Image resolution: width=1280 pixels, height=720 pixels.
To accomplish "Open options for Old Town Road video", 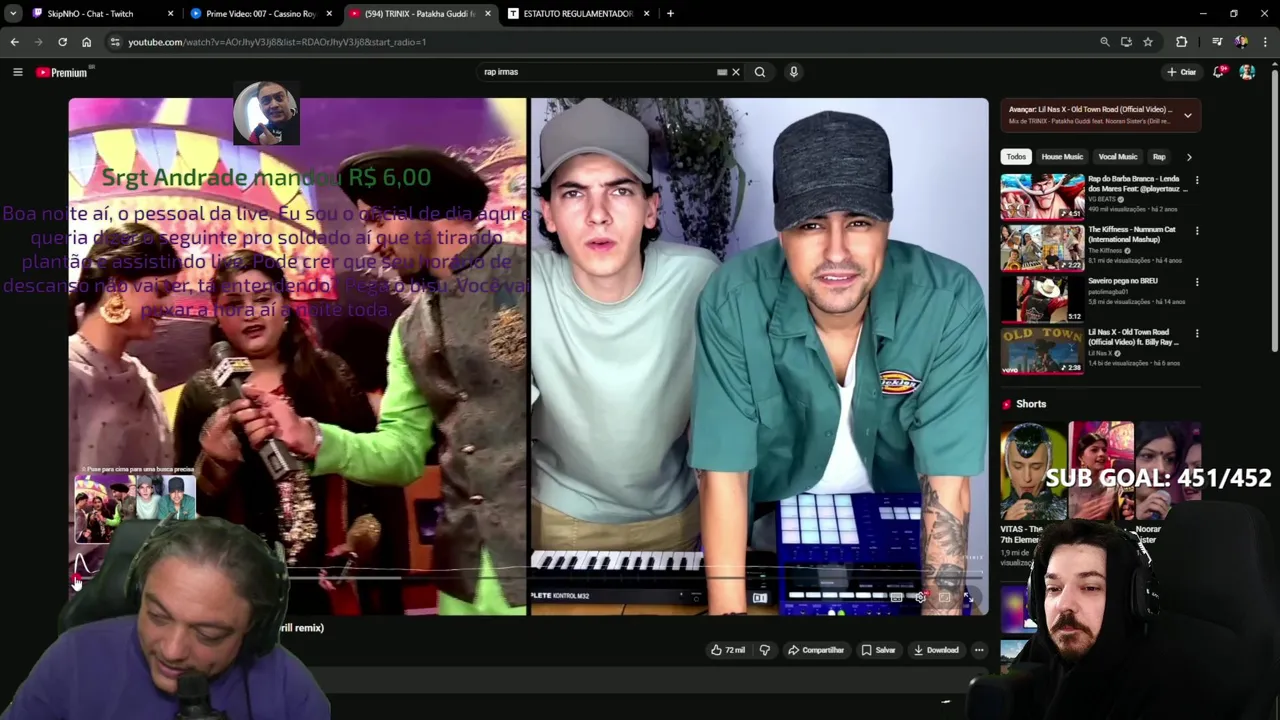I will (1197, 333).
